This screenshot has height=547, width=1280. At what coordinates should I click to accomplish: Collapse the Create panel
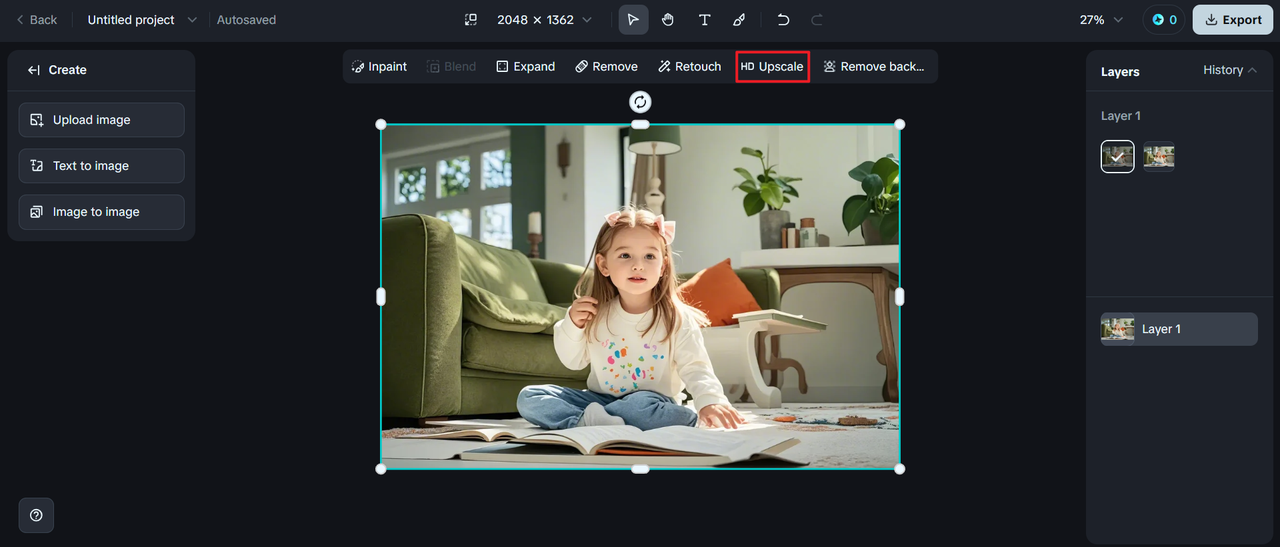click(x=33, y=70)
